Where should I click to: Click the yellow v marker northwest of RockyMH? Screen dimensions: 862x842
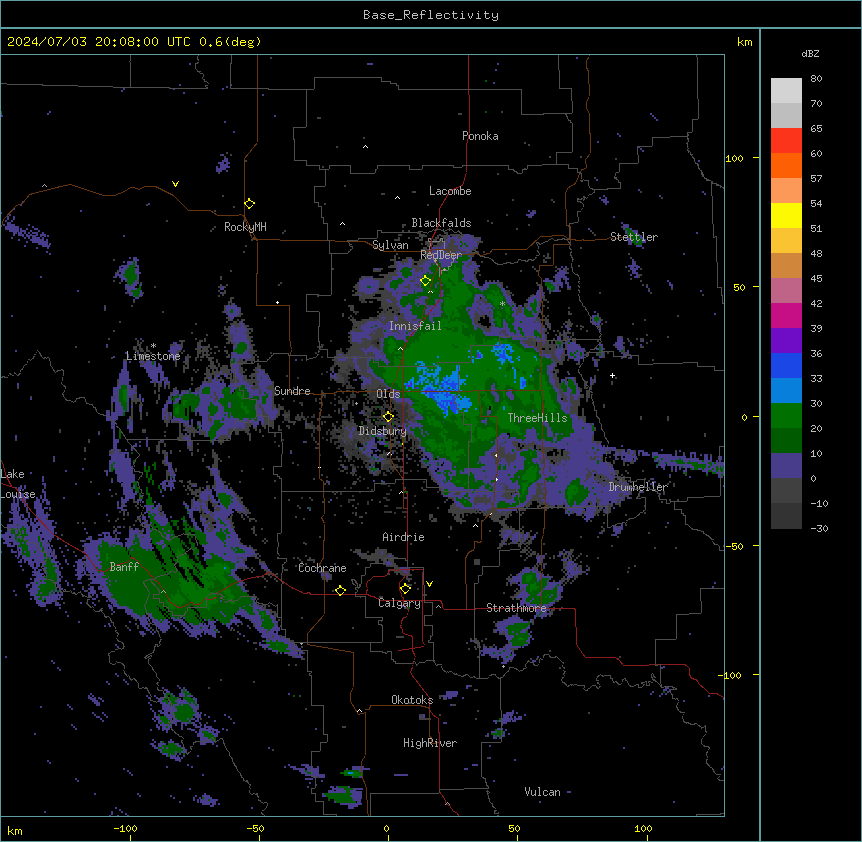(175, 184)
